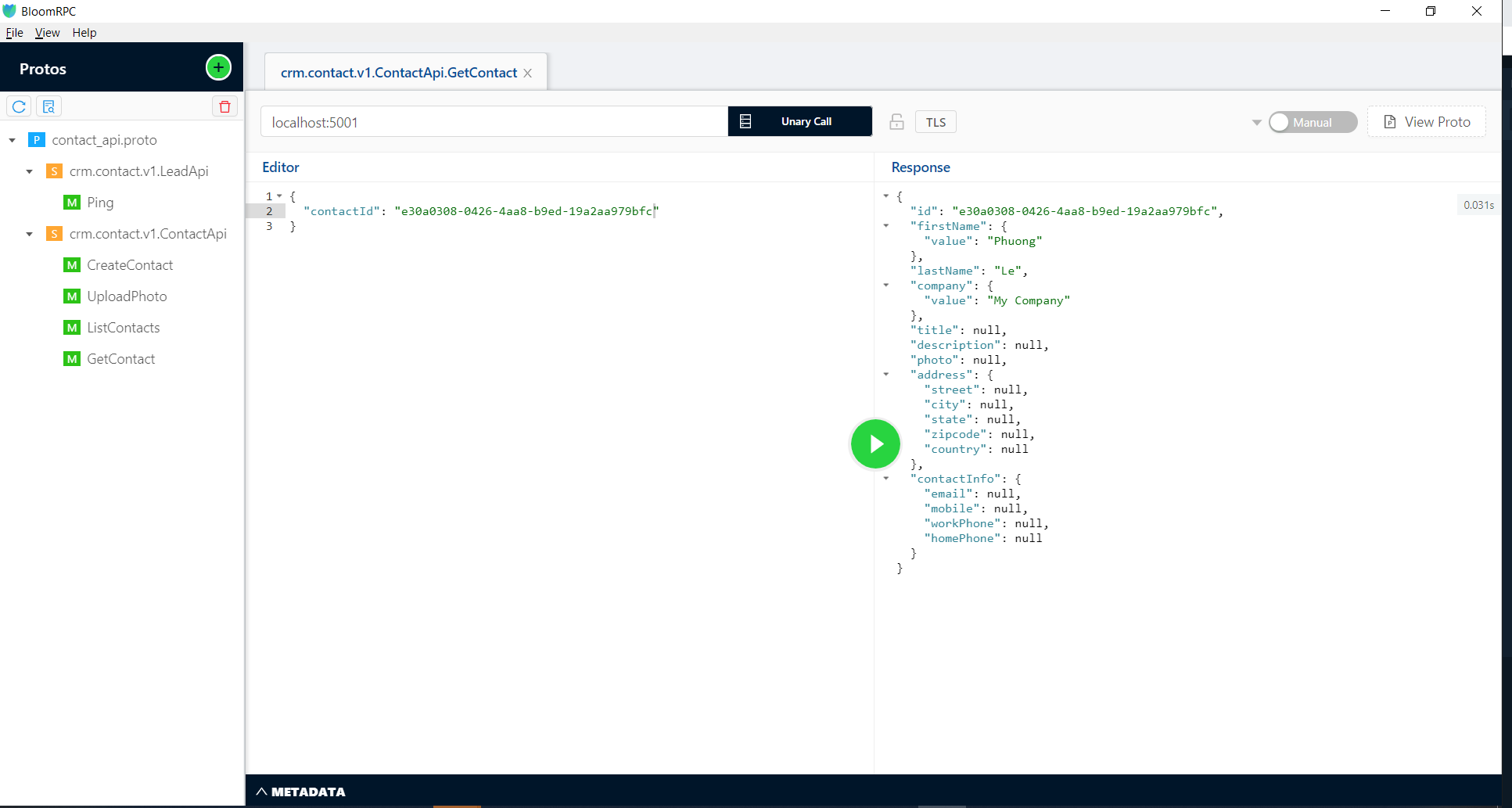The image size is (1512, 808).
Task: Click the BloomRPC shield logo in title bar
Action: (x=9, y=11)
